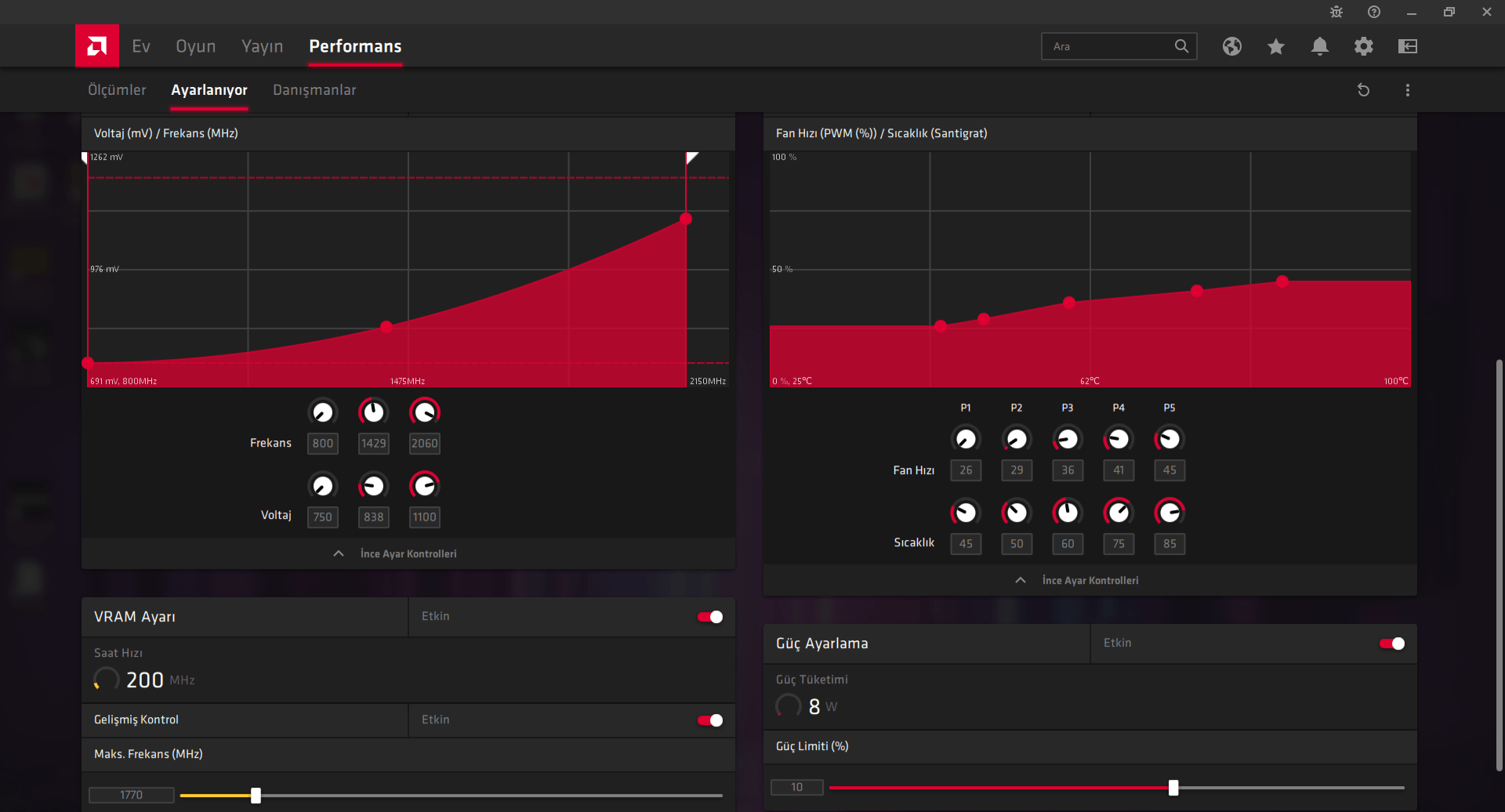This screenshot has height=812, width=1505.
Task: Click the bug report icon
Action: point(1336,12)
